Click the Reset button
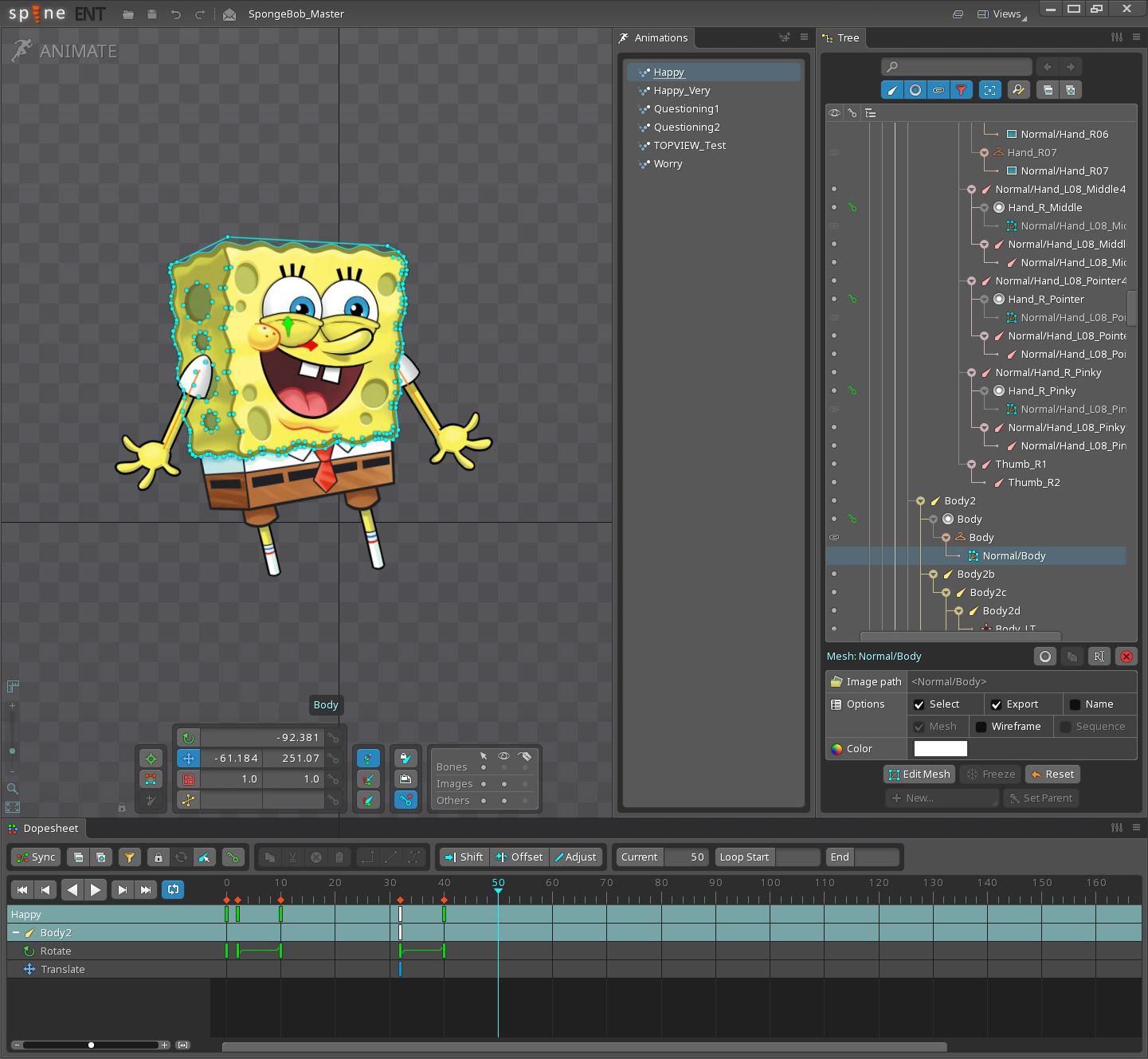 tap(1052, 775)
